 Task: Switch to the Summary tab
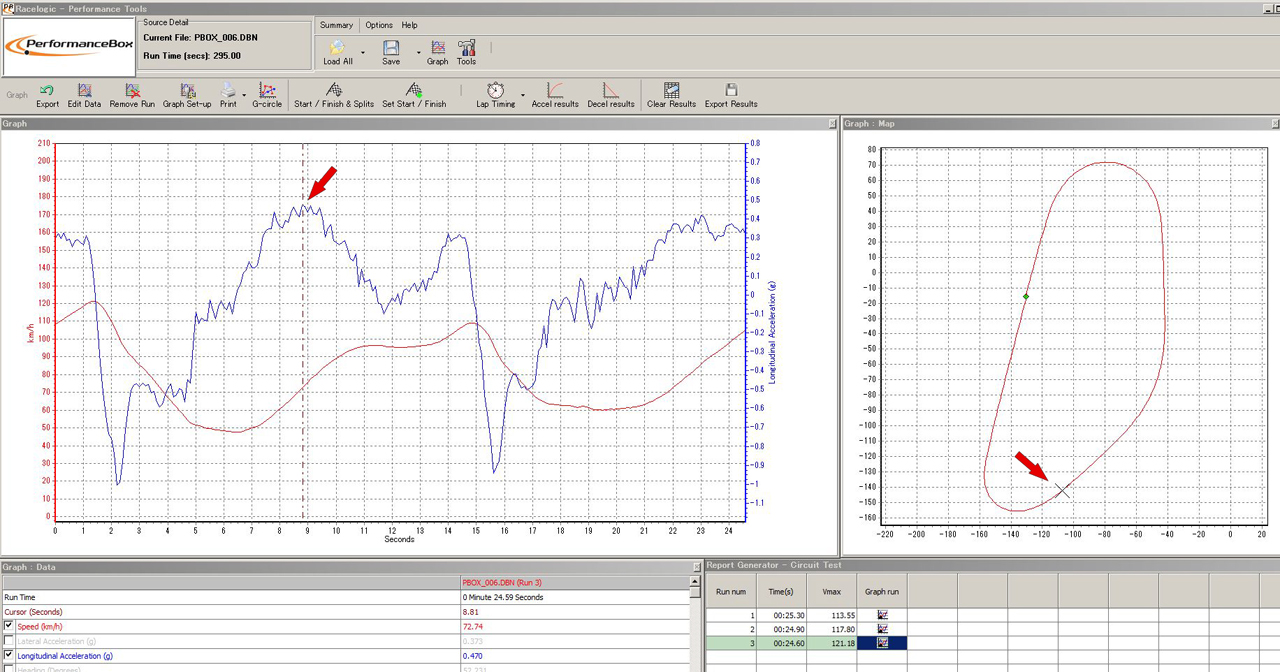336,25
